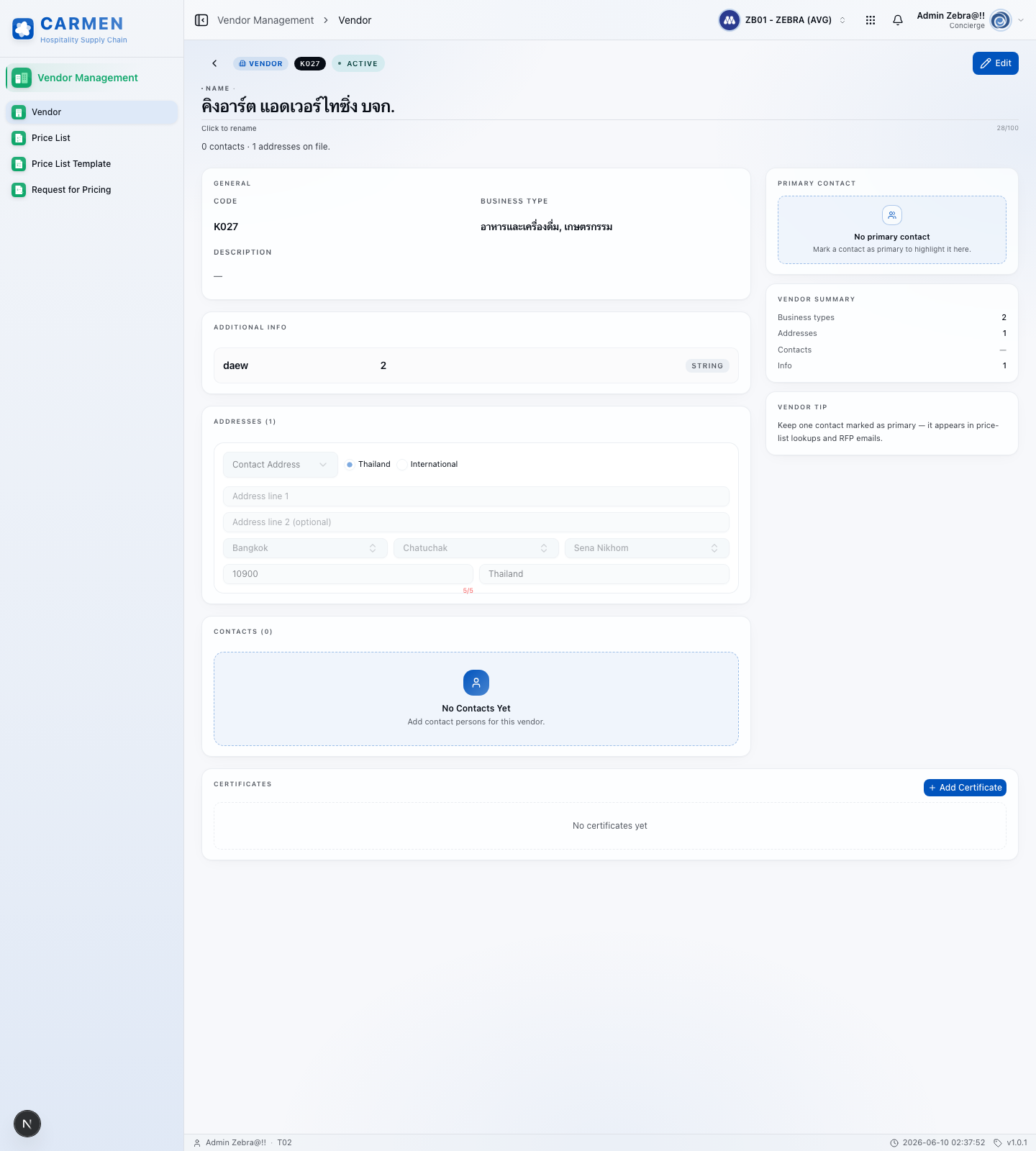The width and height of the screenshot is (1036, 1151).
Task: Click the Edit button
Action: click(996, 63)
